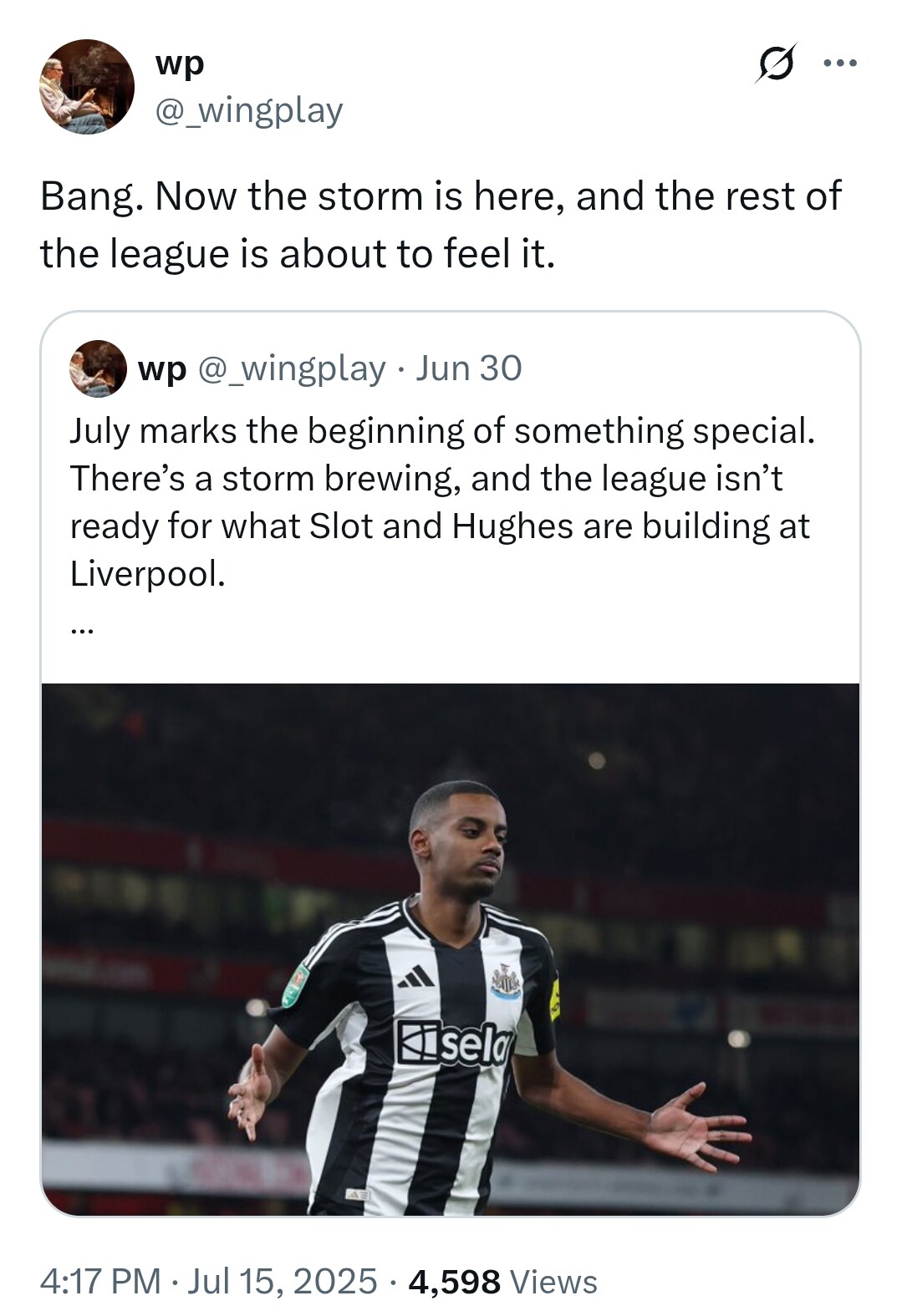Open @_wingplay handle in quoted post header
Image resolution: width=902 pixels, height=1316 pixels.
[291, 368]
